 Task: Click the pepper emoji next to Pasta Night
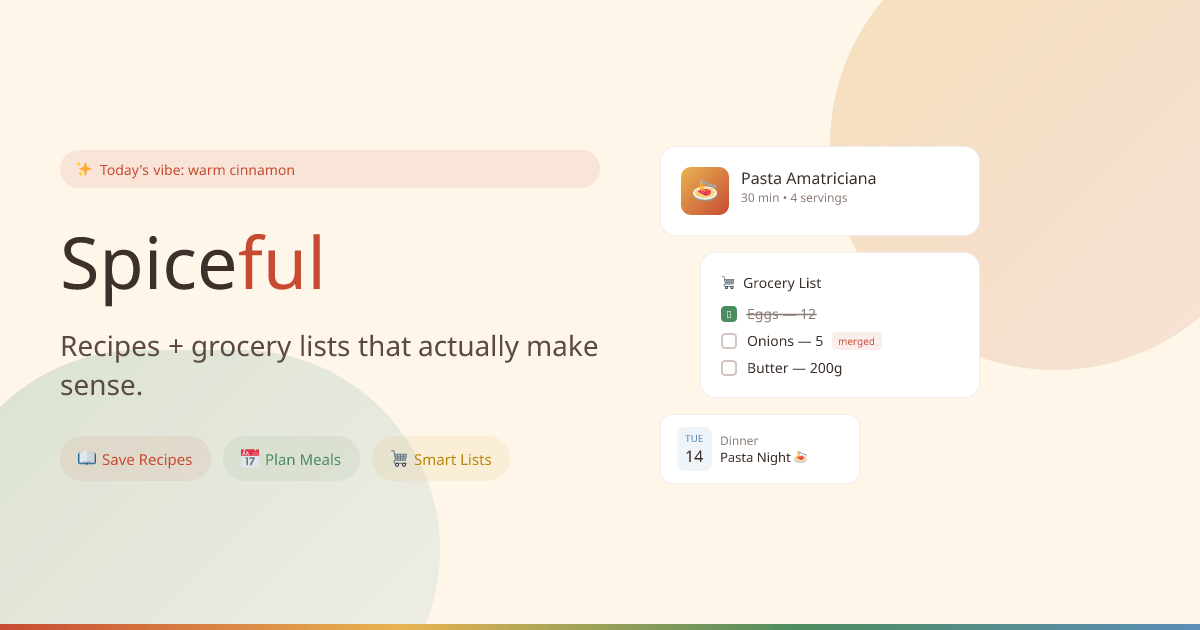pos(800,456)
